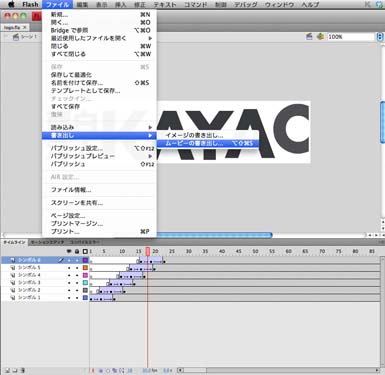
Task: Toggle visibility dot of シンボル 1 layer
Action: (x=69, y=297)
